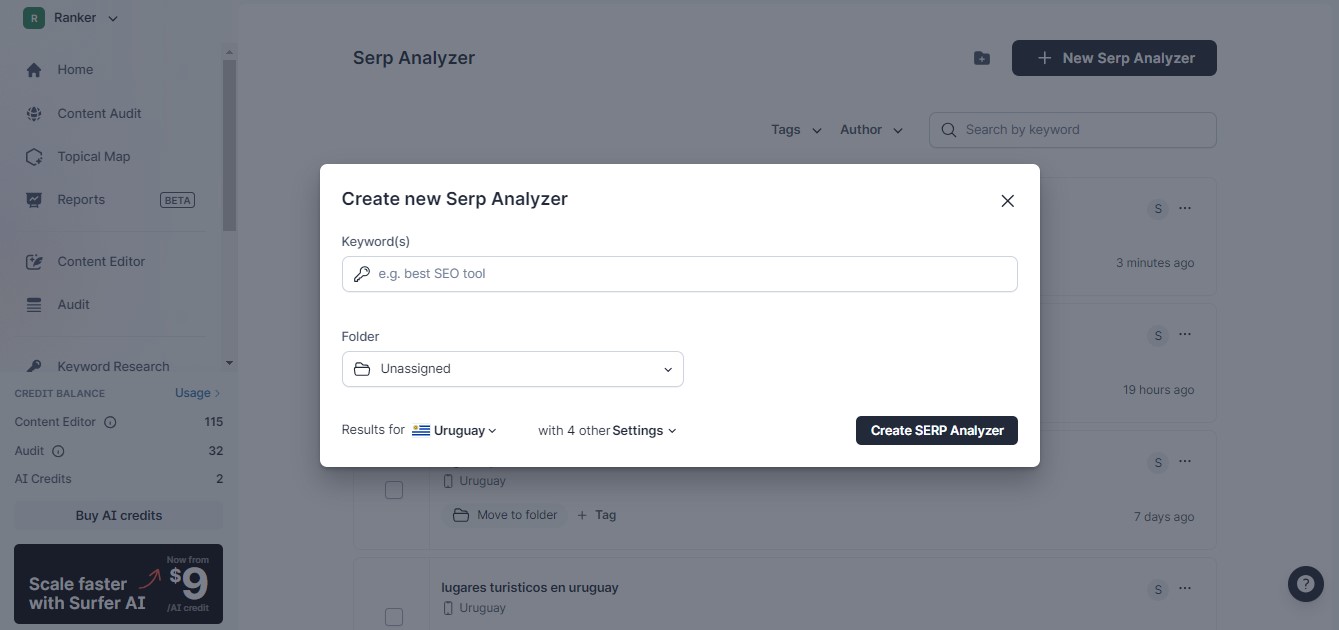This screenshot has width=1339, height=630.
Task: Click the Content Audit globe icon
Action: click(34, 114)
